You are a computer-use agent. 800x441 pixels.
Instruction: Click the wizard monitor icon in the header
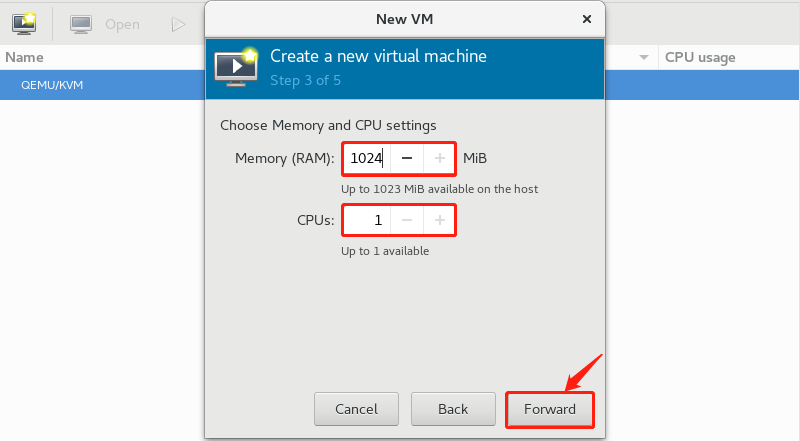point(236,66)
